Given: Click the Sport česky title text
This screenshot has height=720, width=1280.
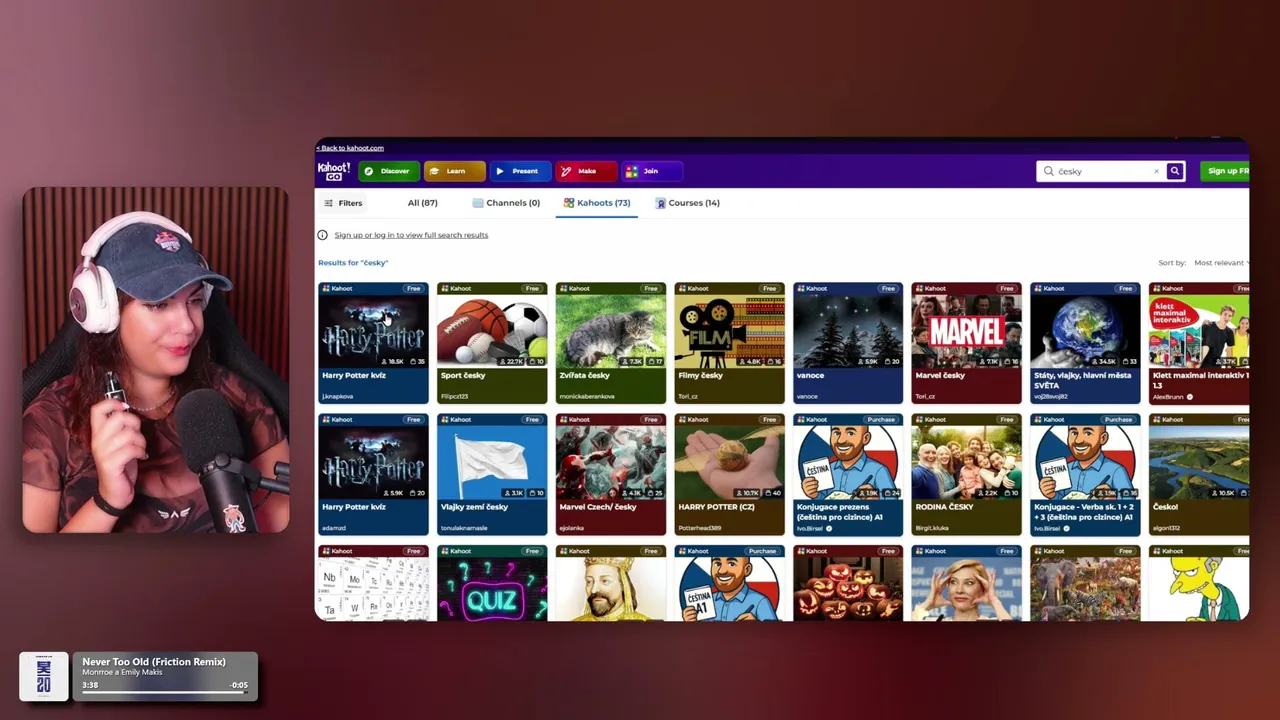Looking at the screenshot, I should (x=463, y=376).
